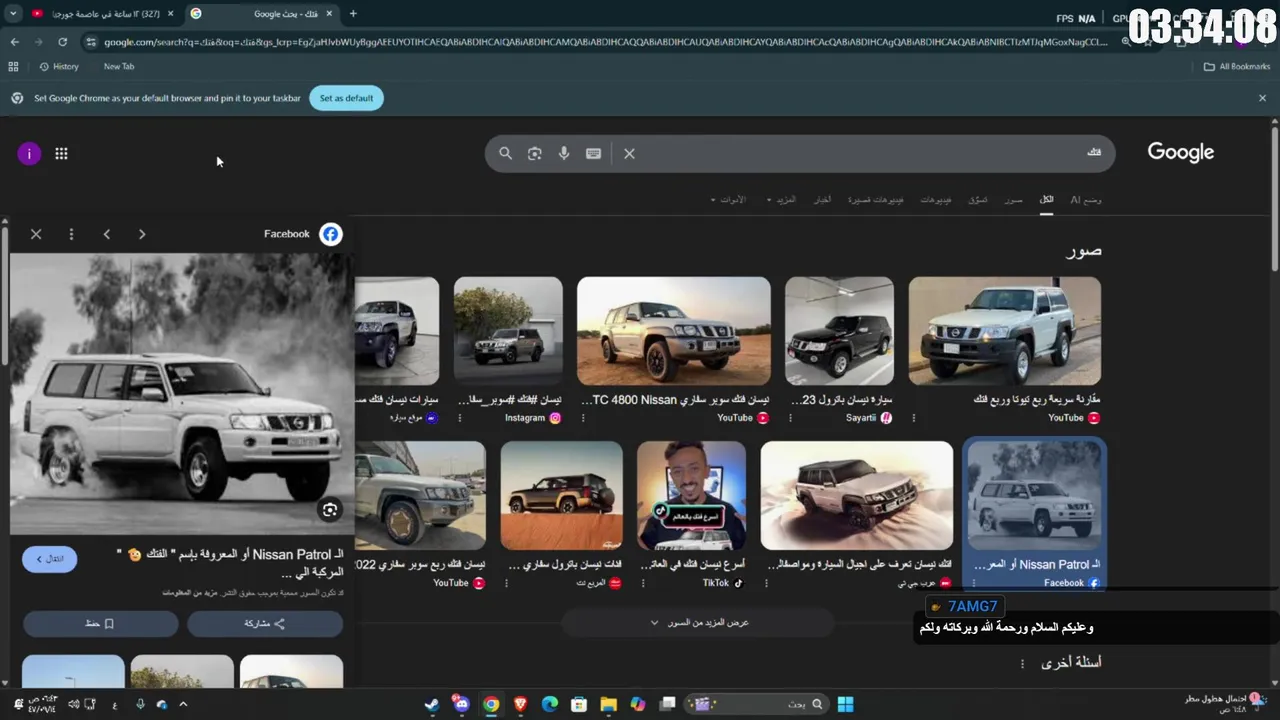Open a new Chrome tab with plus
Image resolution: width=1280 pixels, height=720 pixels.
tap(353, 14)
